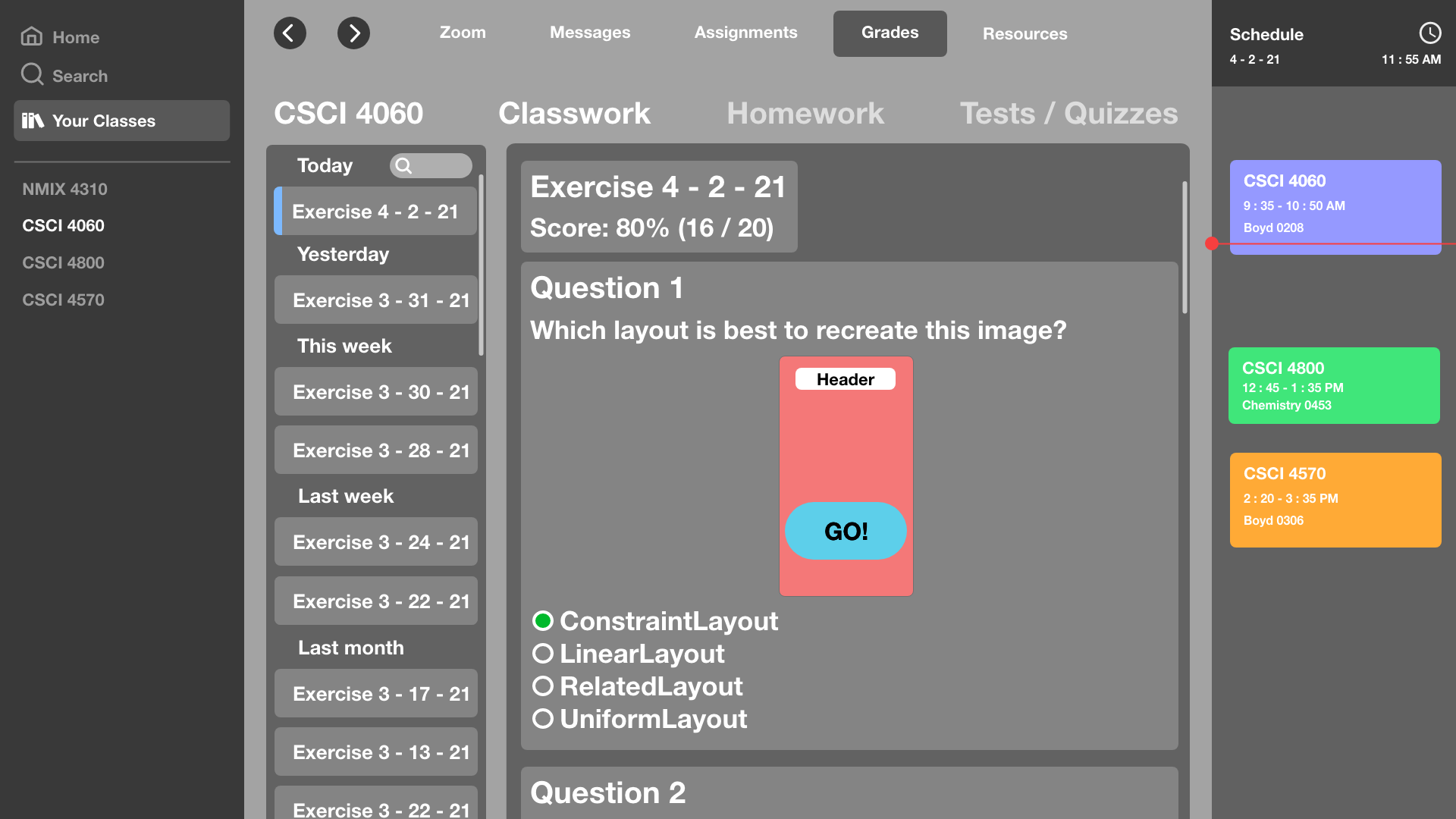Select the LinearLayout radio option
The width and height of the screenshot is (1456, 819).
543,653
